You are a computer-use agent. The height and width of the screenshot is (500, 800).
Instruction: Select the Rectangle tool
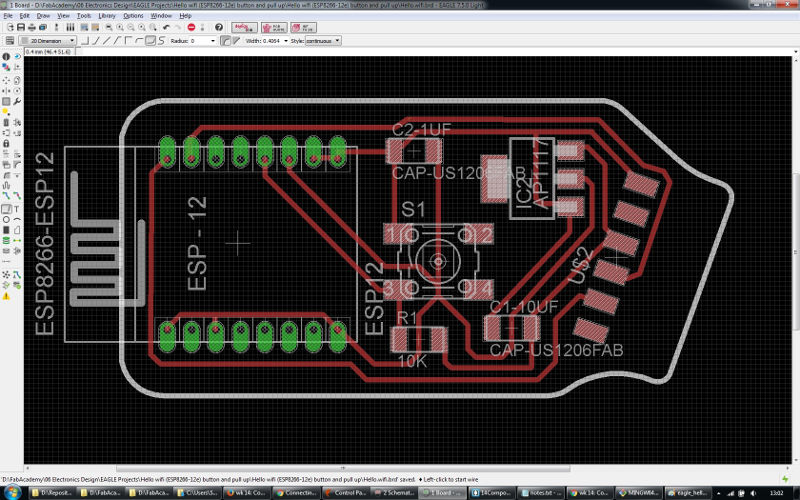tap(6, 230)
